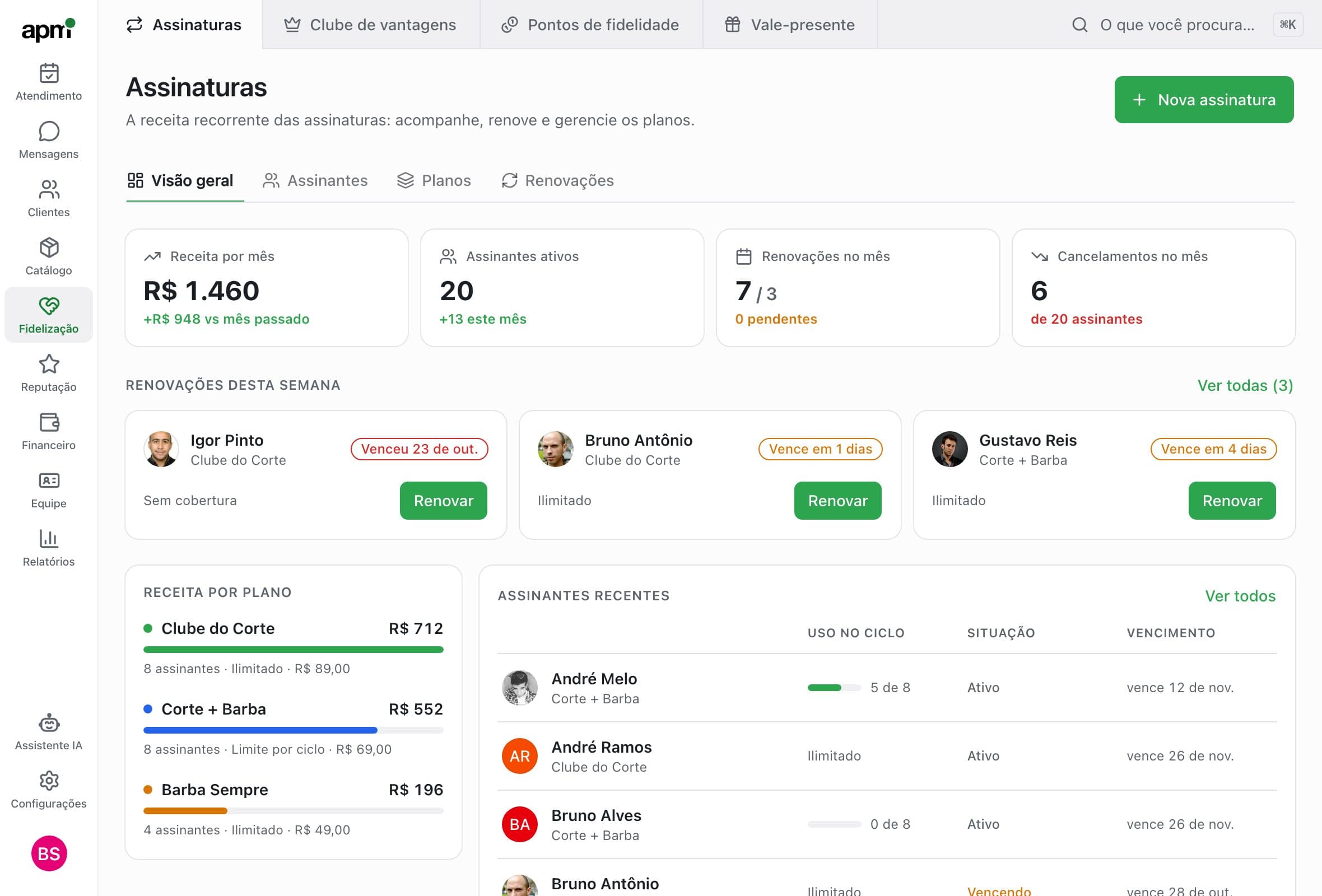This screenshot has height=896, width=1322.
Task: Open Pontos de fidelidade tab
Action: coord(590,25)
